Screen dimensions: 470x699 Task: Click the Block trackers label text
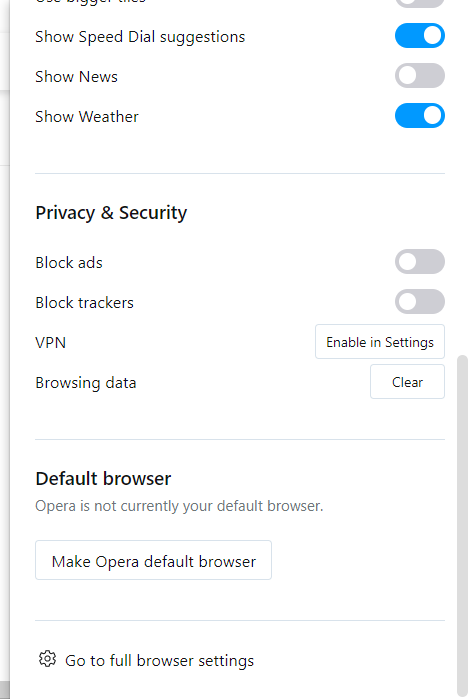pos(84,303)
